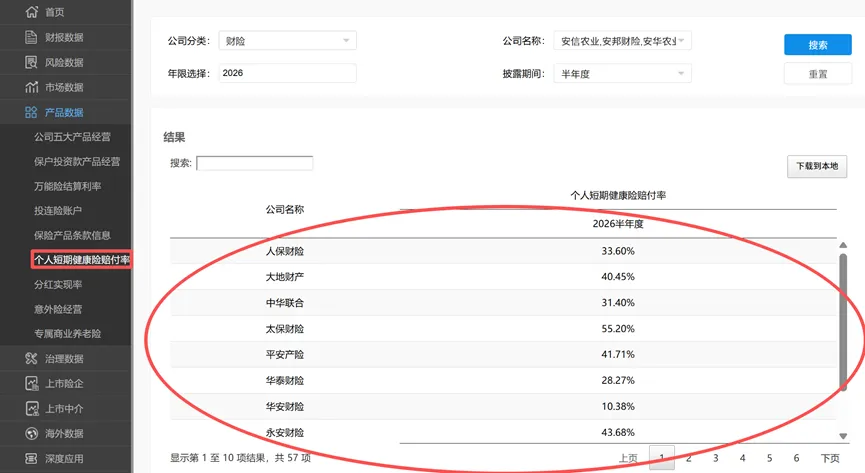Select pagination page 4
Image resolution: width=865 pixels, height=473 pixels.
tap(743, 458)
